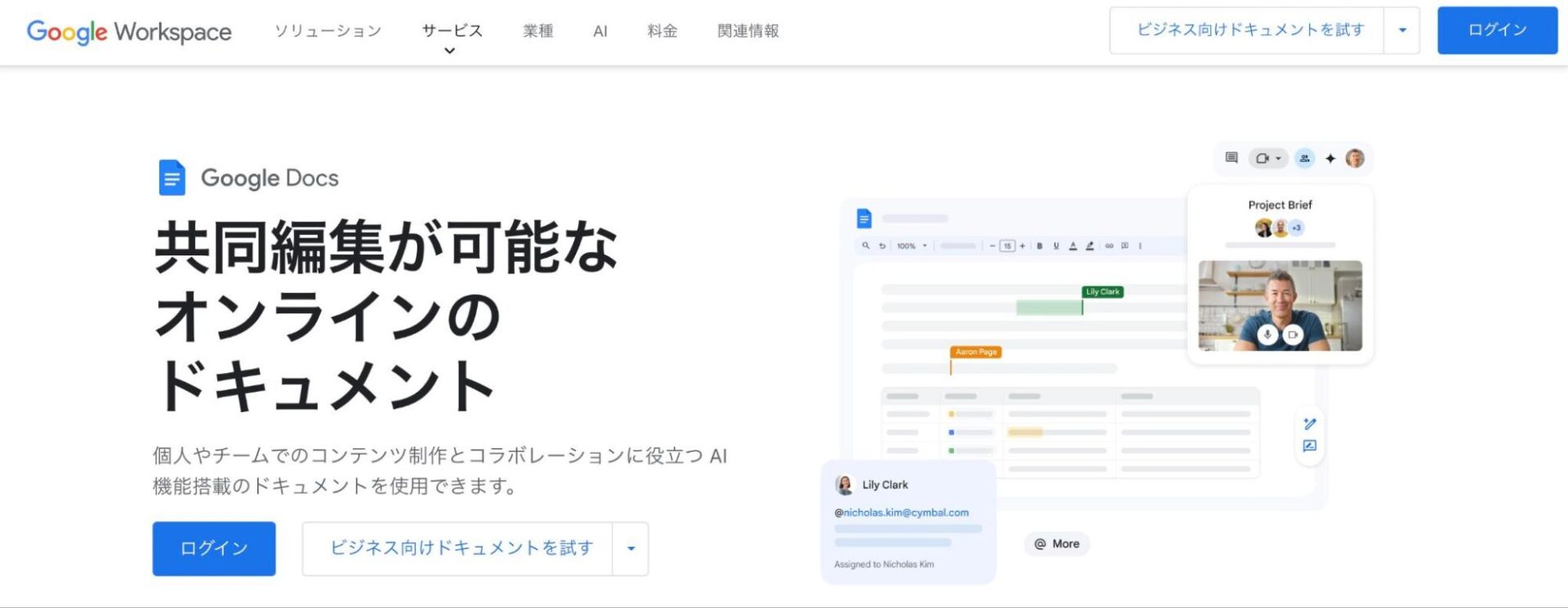Toggle the camera button on video thumbnail
This screenshot has height=608, width=1568.
point(1292,335)
